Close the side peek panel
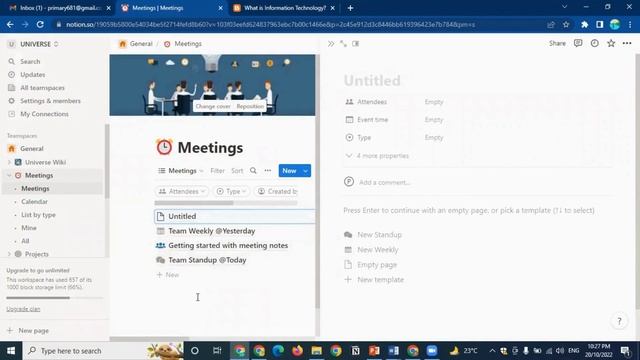This screenshot has width=640, height=360. point(331,44)
